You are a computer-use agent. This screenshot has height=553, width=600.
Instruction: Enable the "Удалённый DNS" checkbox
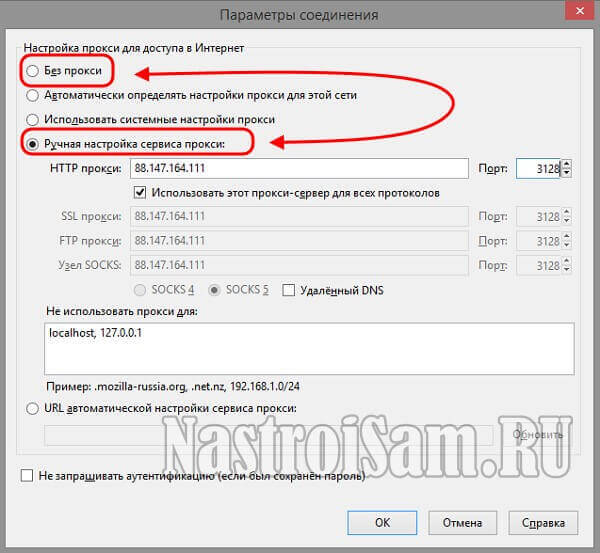[x=289, y=290]
